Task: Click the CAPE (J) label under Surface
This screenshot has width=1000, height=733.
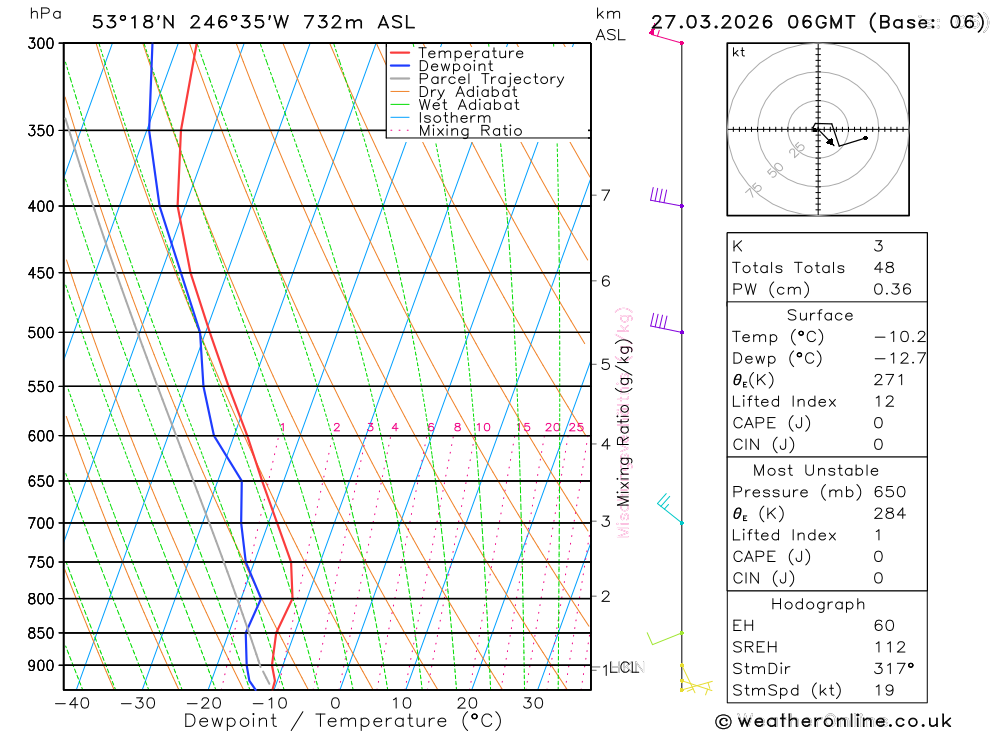Action: 771,423
